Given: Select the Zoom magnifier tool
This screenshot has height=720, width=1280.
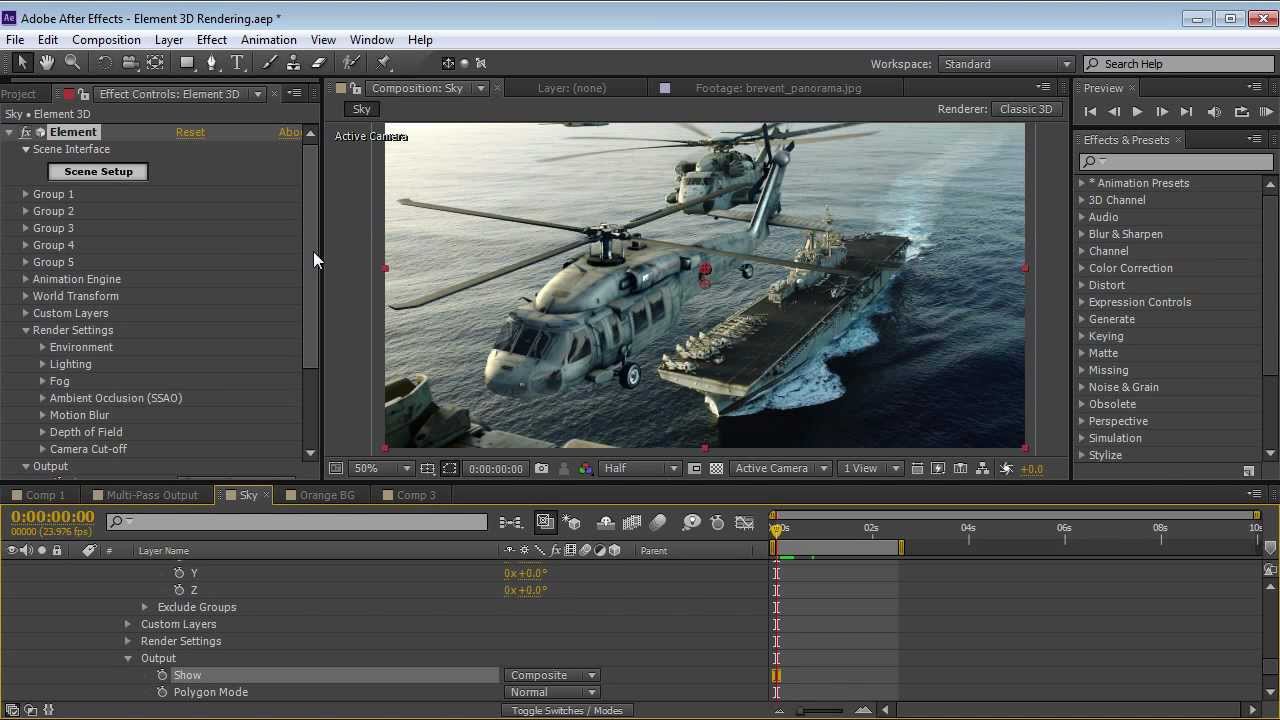Looking at the screenshot, I should 72,63.
